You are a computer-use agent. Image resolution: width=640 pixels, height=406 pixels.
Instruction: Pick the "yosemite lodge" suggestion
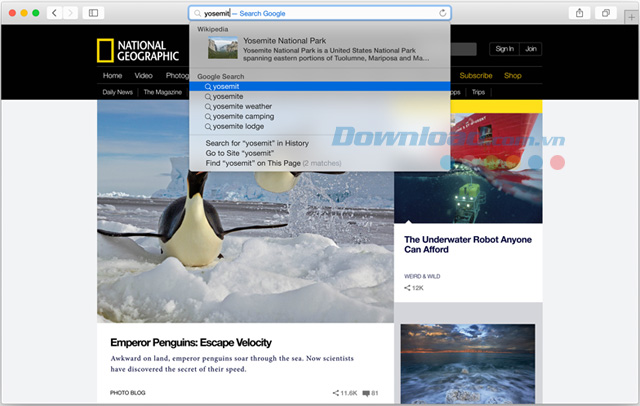click(x=320, y=126)
